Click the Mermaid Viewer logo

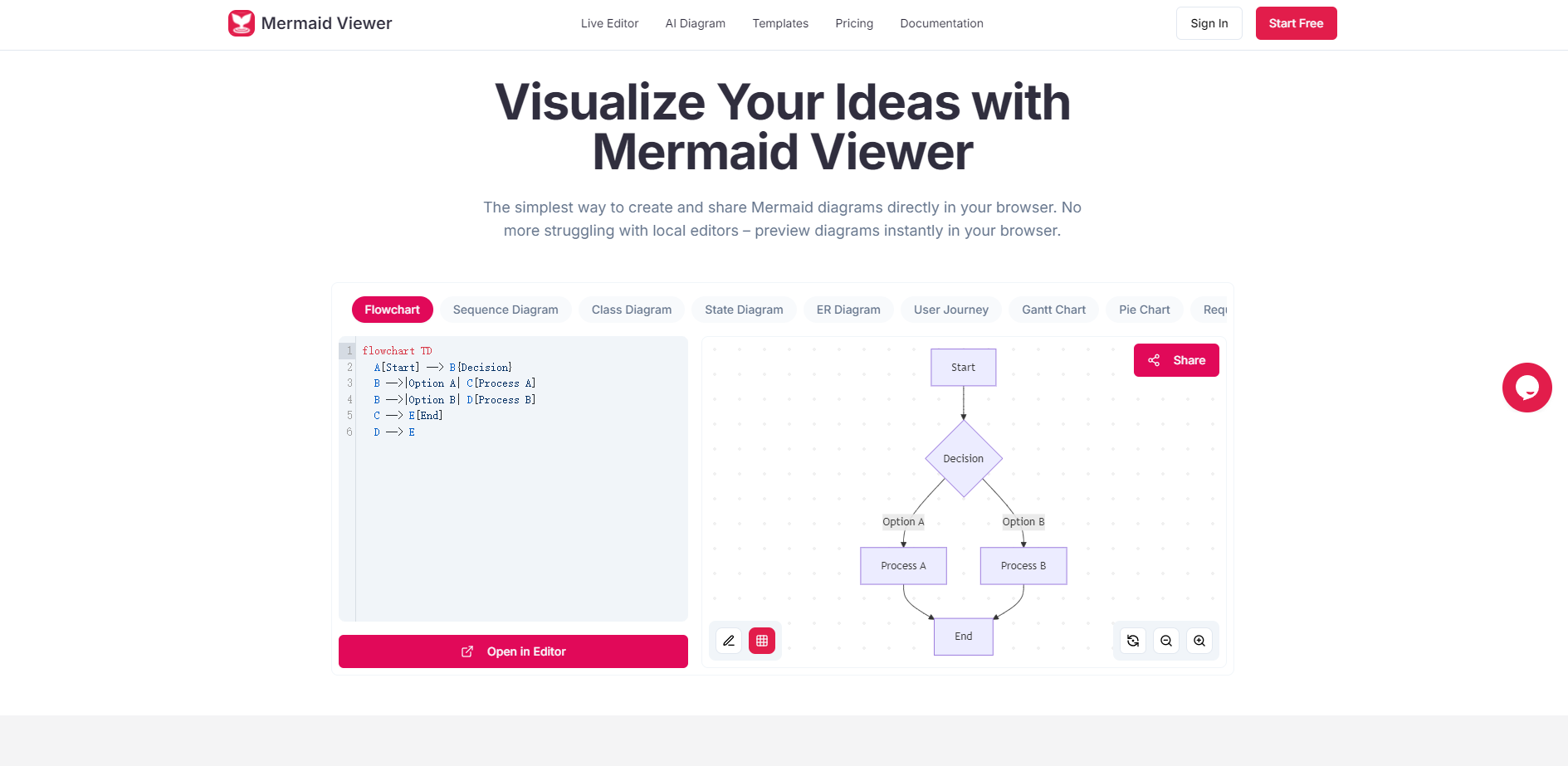click(310, 22)
